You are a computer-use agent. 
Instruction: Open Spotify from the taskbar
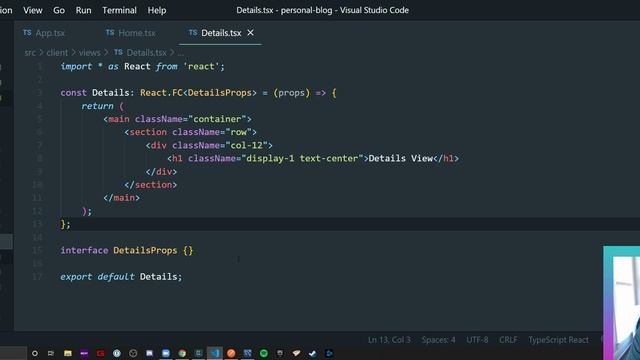[x=264, y=353]
